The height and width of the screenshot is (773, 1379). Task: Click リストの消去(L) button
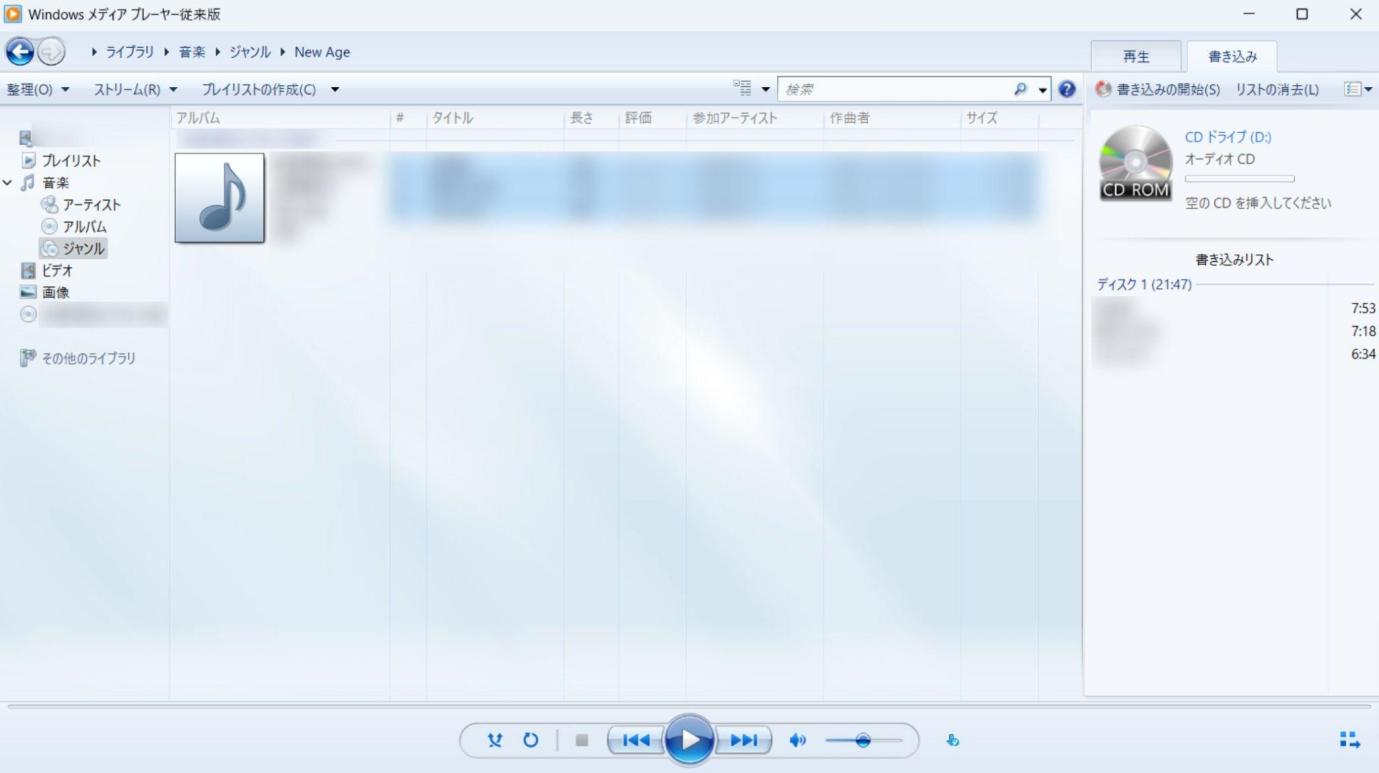[x=1277, y=90]
